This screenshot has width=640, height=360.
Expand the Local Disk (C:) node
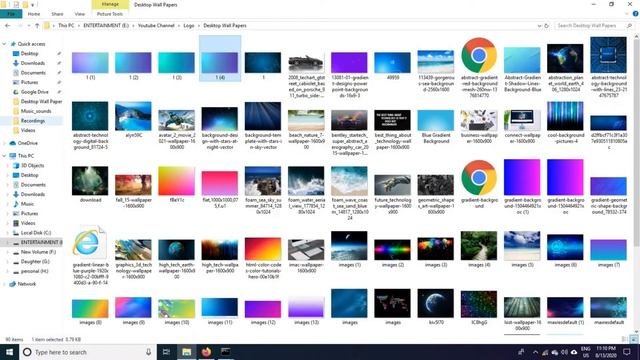coord(8,233)
